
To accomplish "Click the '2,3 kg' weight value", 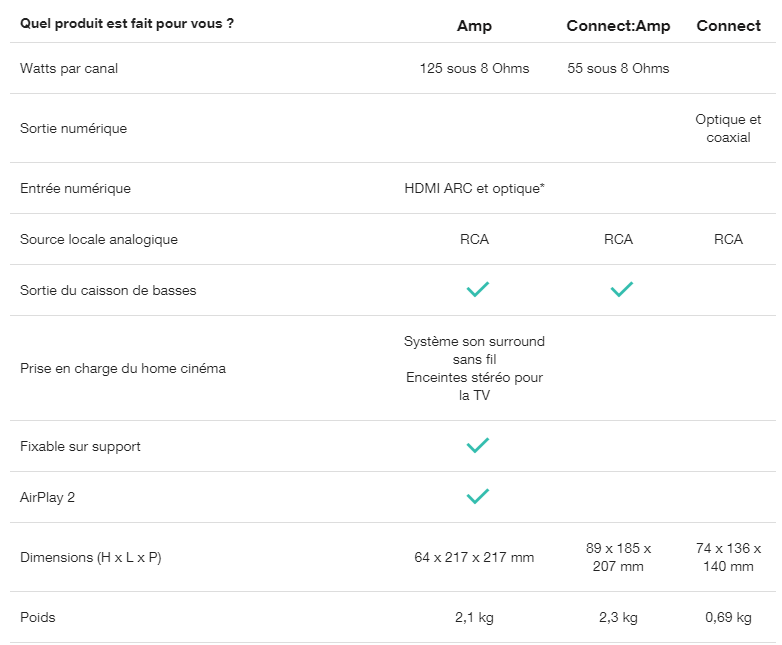I will click(x=618, y=618).
